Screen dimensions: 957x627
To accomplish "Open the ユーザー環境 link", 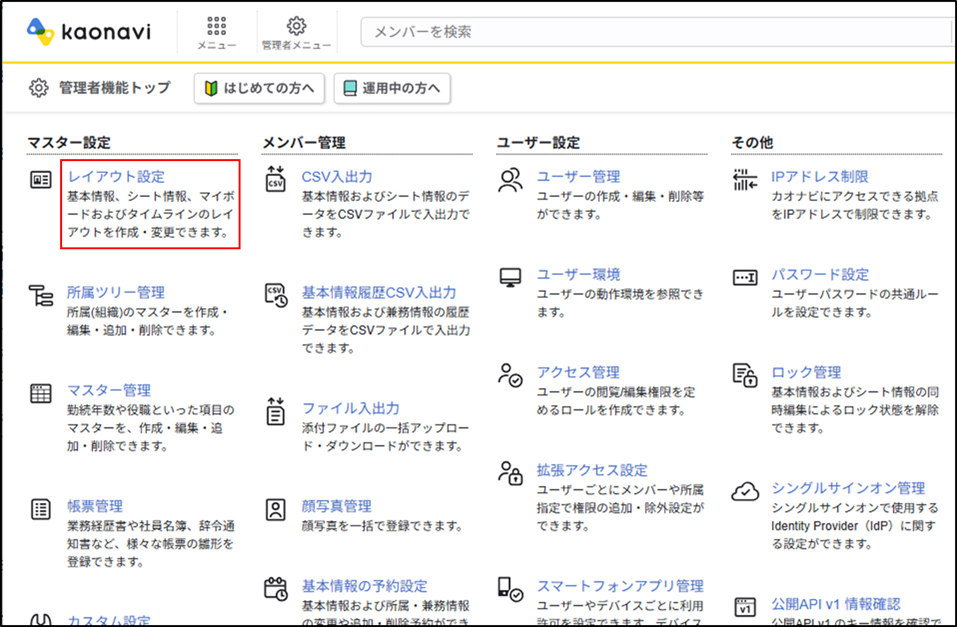I will pos(579,274).
